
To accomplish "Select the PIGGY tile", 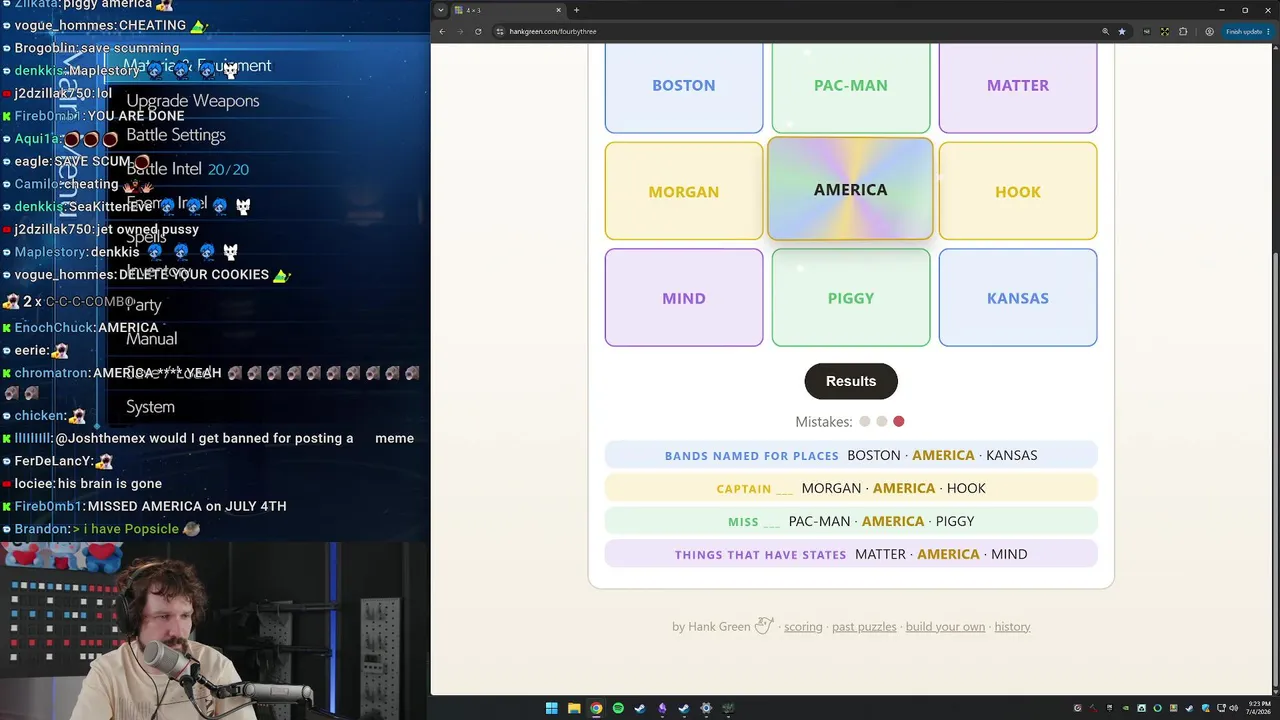I will 851,298.
